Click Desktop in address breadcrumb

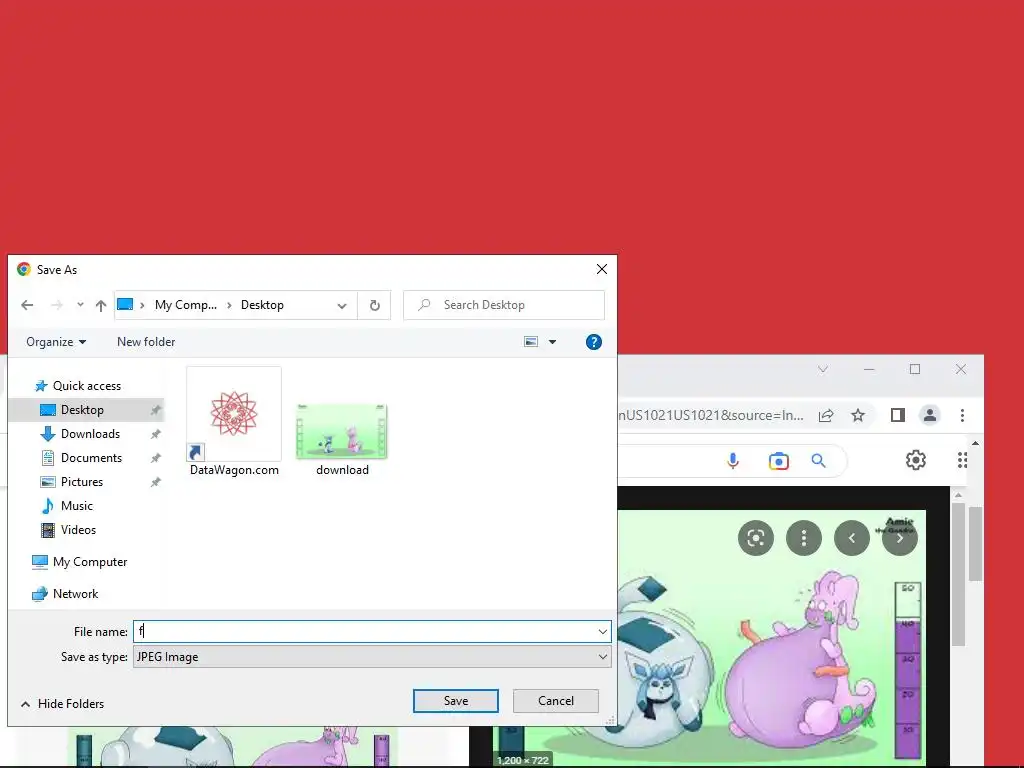click(x=262, y=305)
